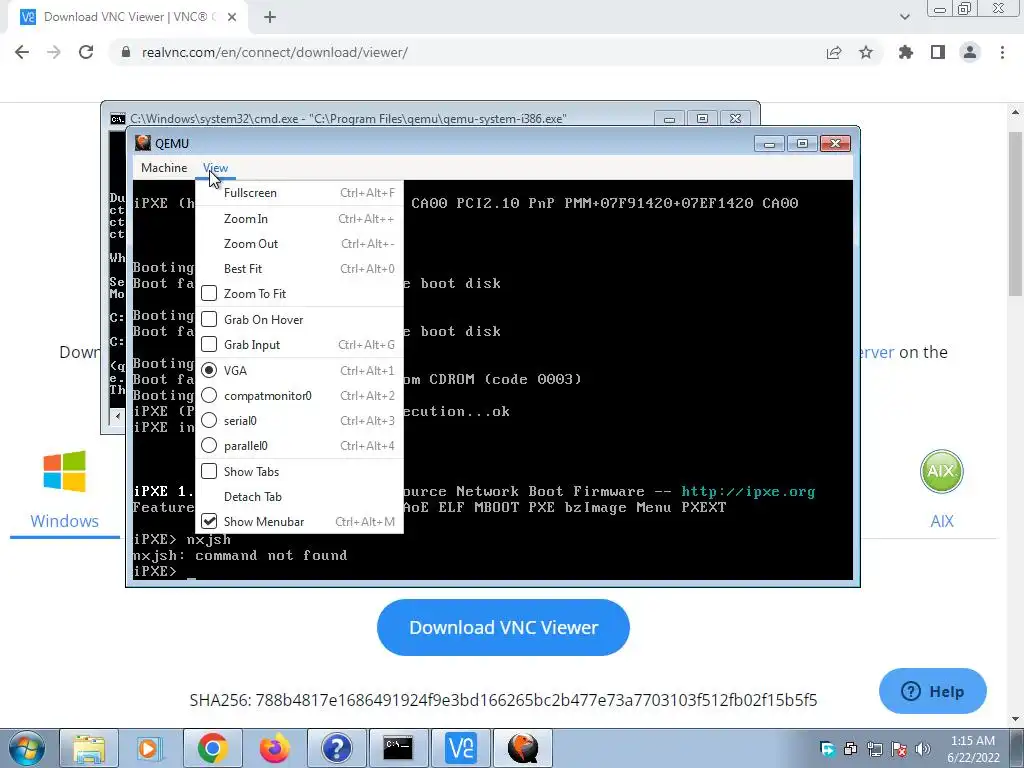Select Best Fit menu entry
This screenshot has height=768, width=1024.
point(300,268)
